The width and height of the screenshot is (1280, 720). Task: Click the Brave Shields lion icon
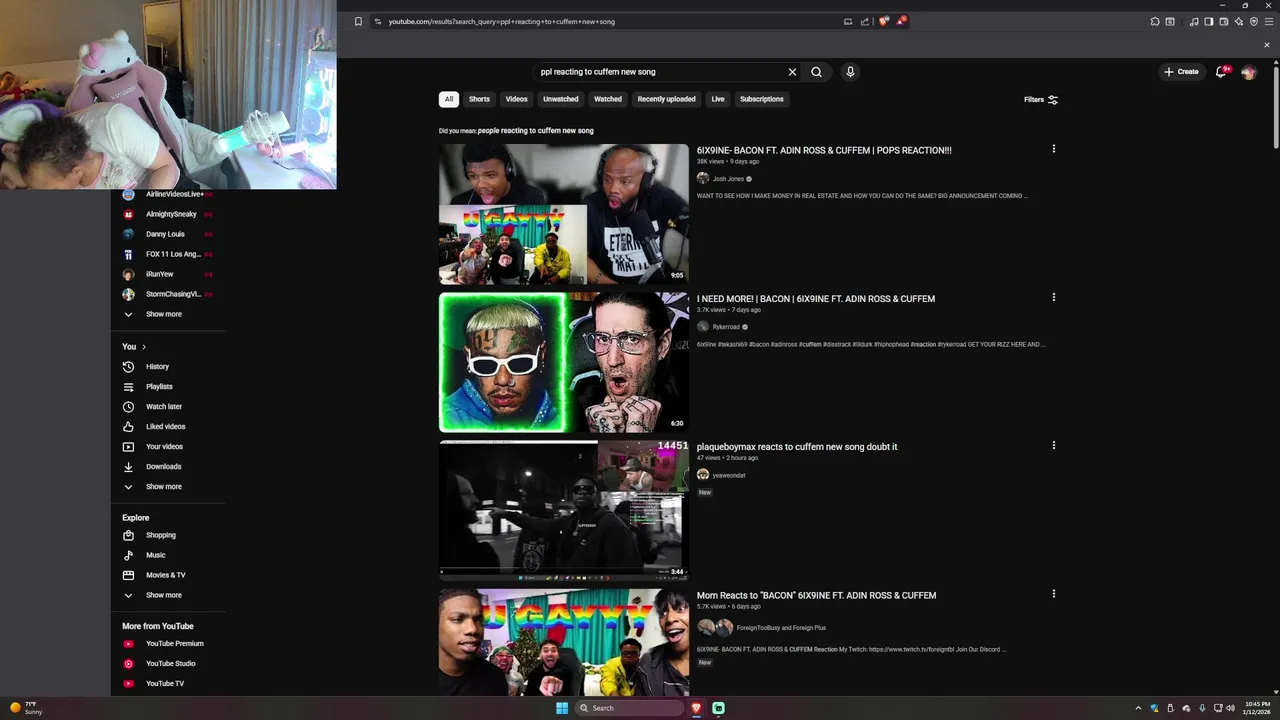point(883,21)
